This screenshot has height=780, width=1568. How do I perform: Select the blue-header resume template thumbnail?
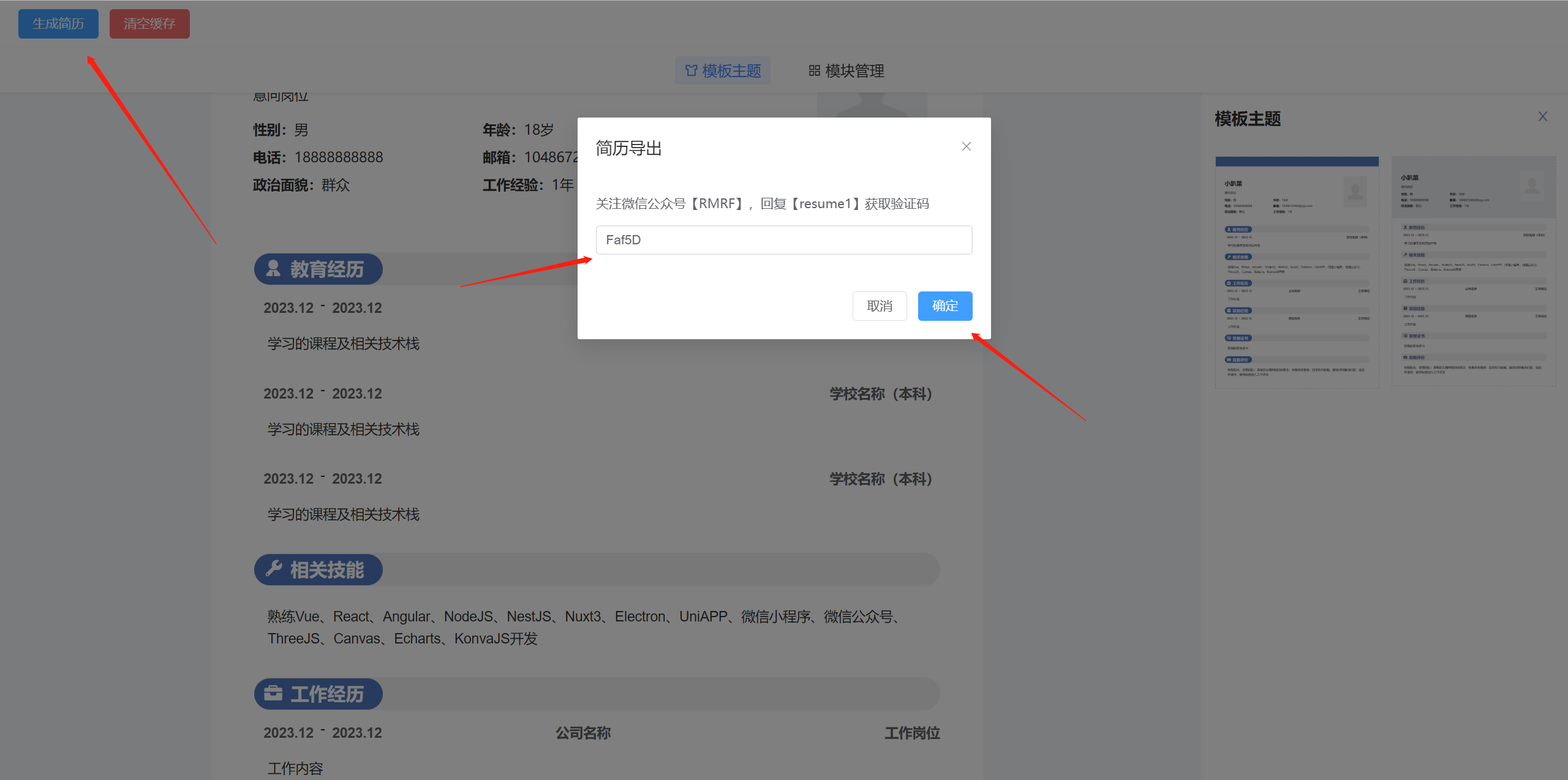1297,272
